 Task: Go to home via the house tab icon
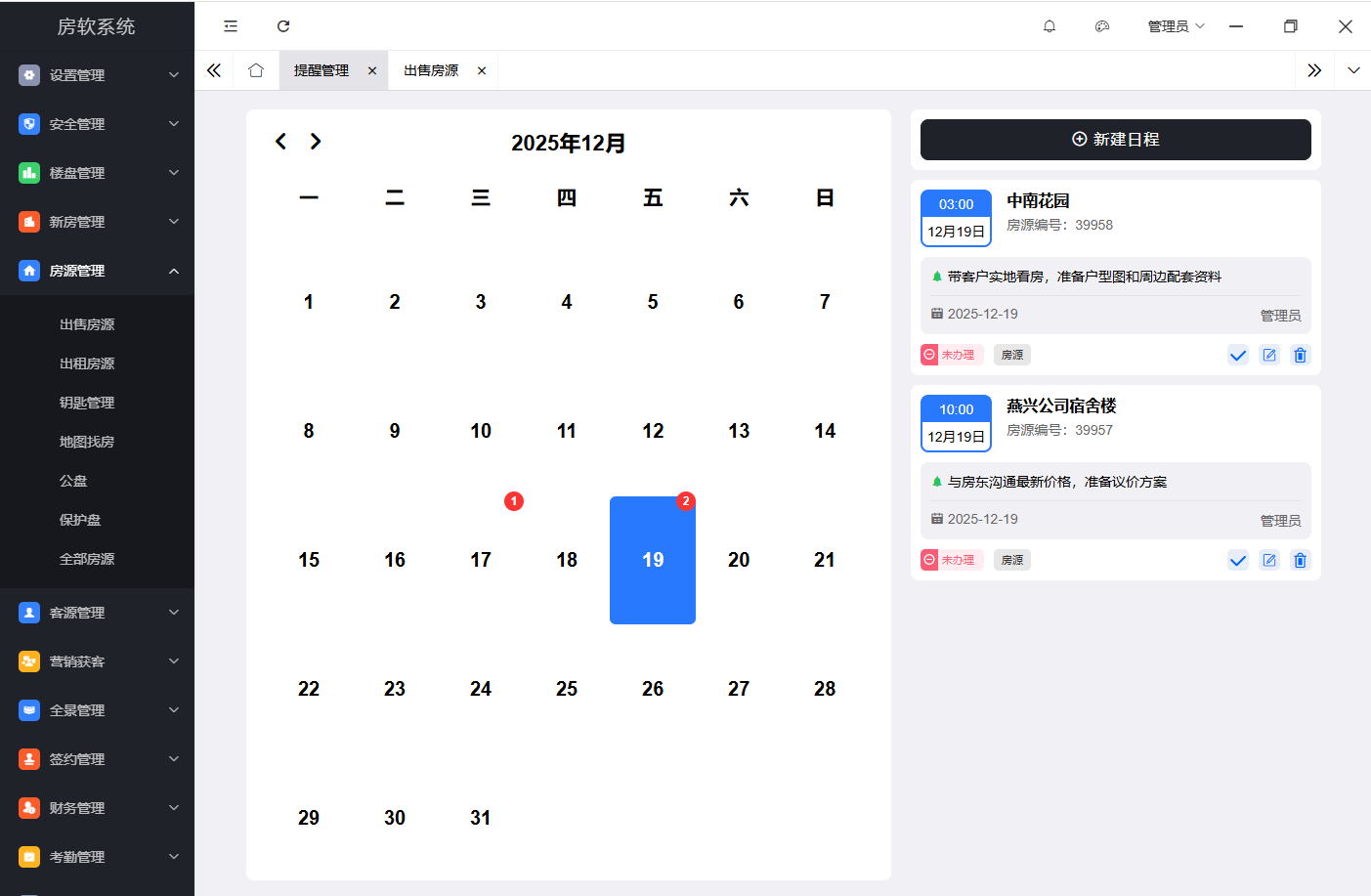pyautogui.click(x=255, y=69)
